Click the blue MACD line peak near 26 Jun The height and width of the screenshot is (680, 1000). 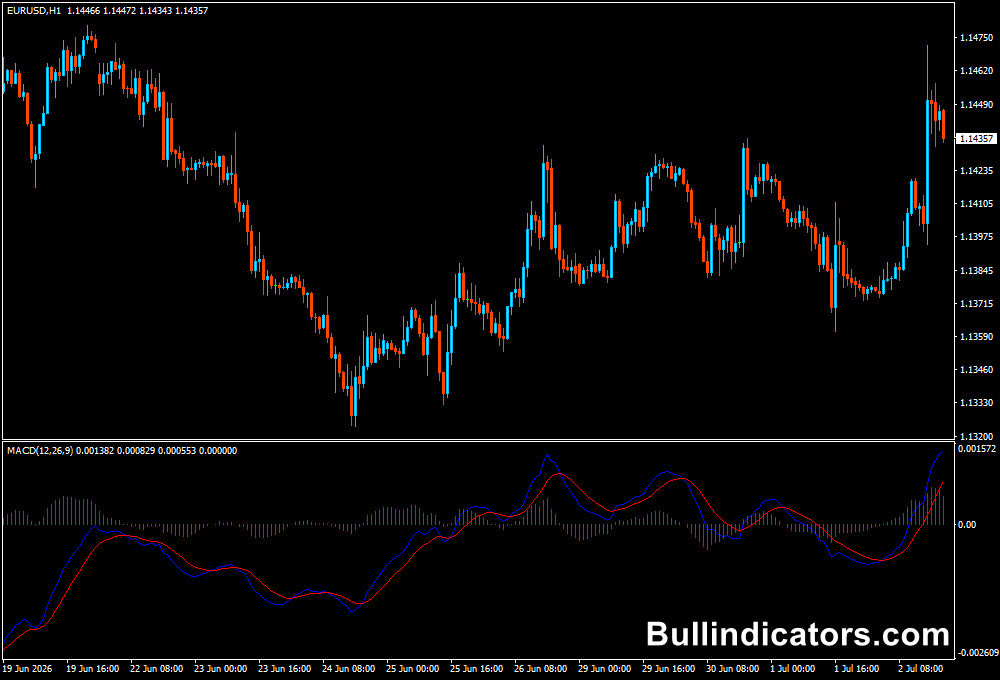(547, 455)
